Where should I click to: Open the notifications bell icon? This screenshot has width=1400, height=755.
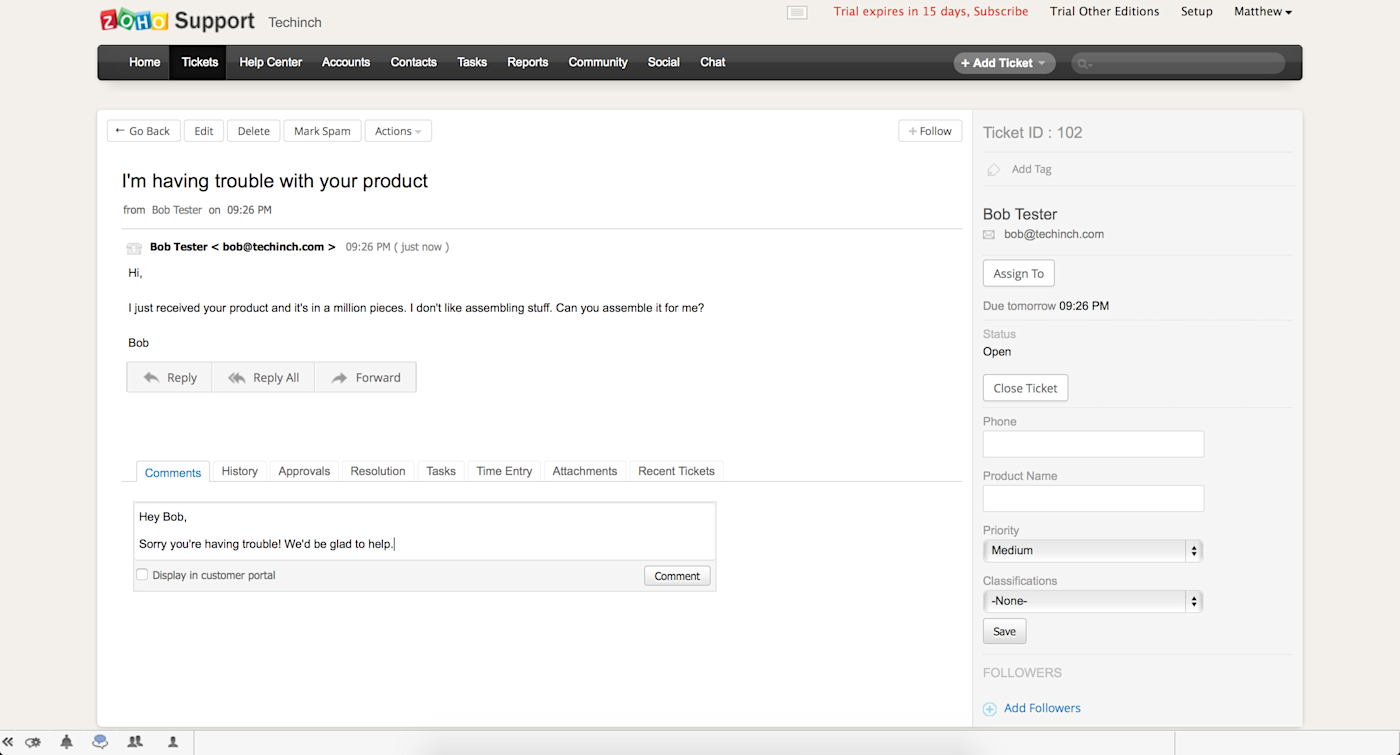pos(67,742)
